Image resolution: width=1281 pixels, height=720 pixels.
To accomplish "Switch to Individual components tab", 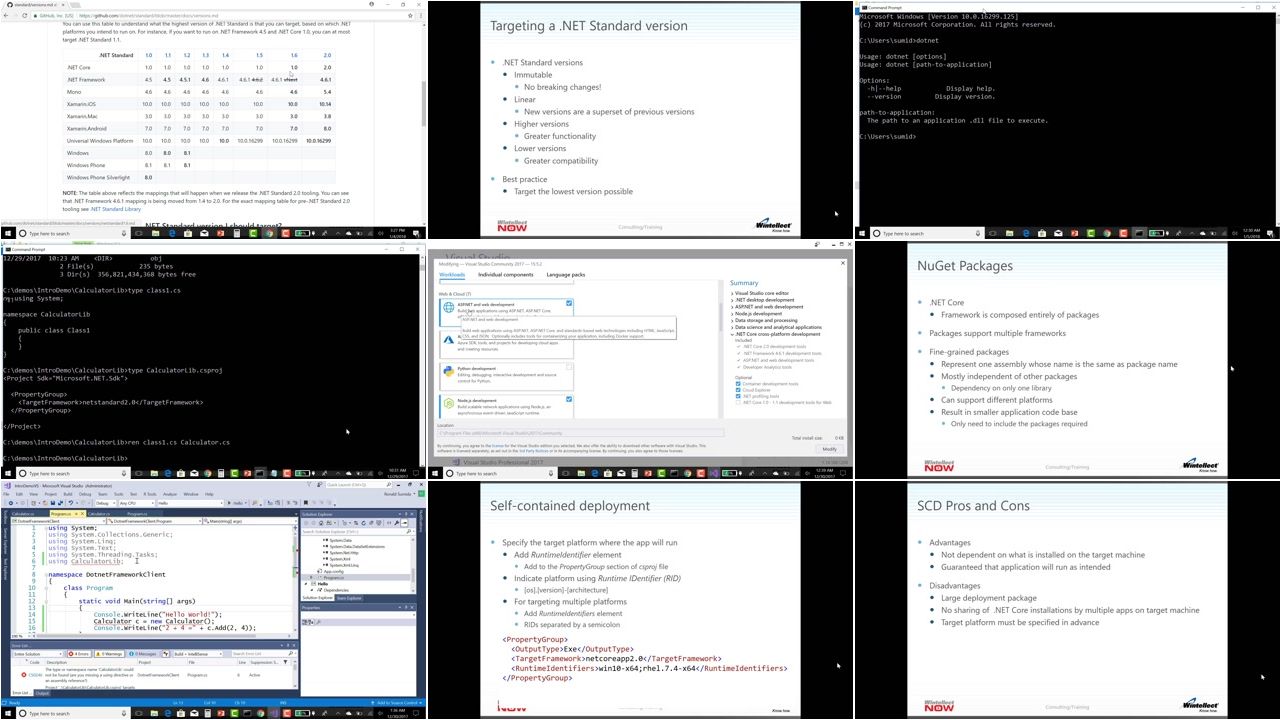I will [x=505, y=274].
